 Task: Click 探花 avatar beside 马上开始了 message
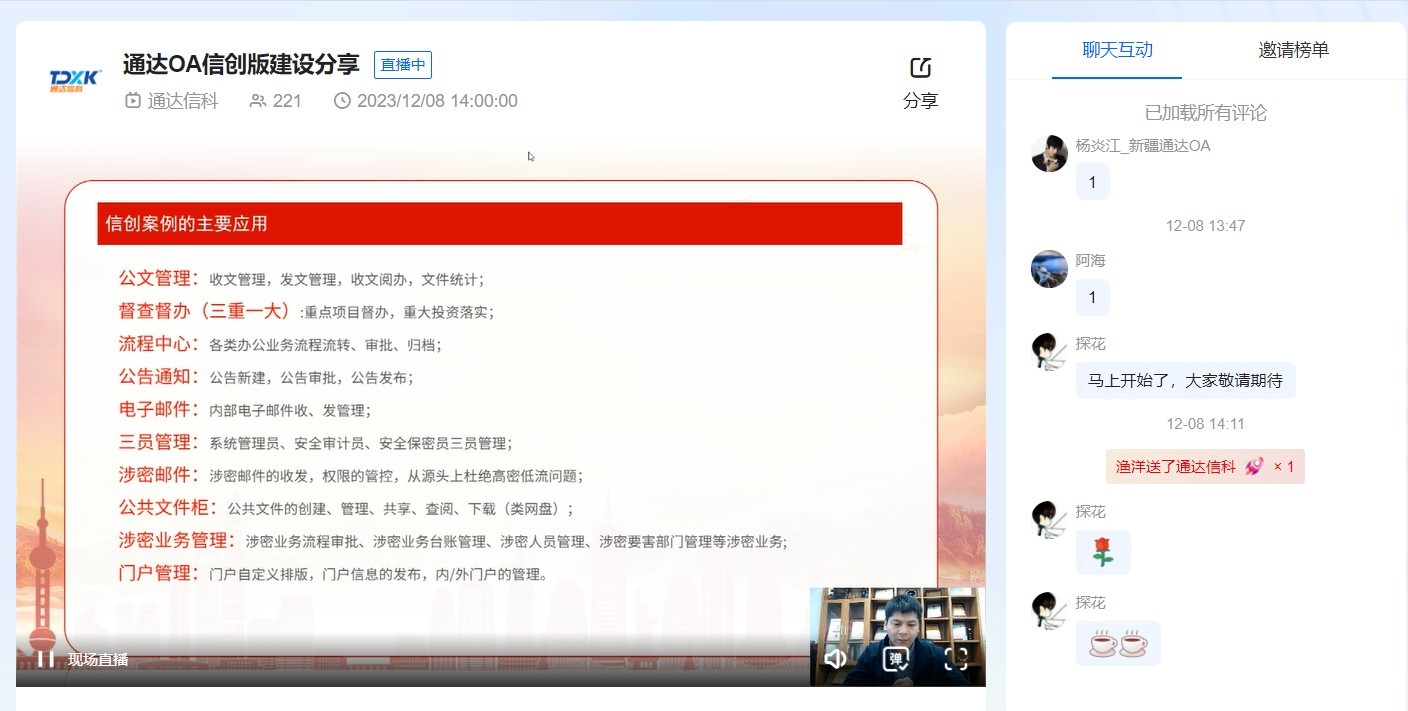1049,352
